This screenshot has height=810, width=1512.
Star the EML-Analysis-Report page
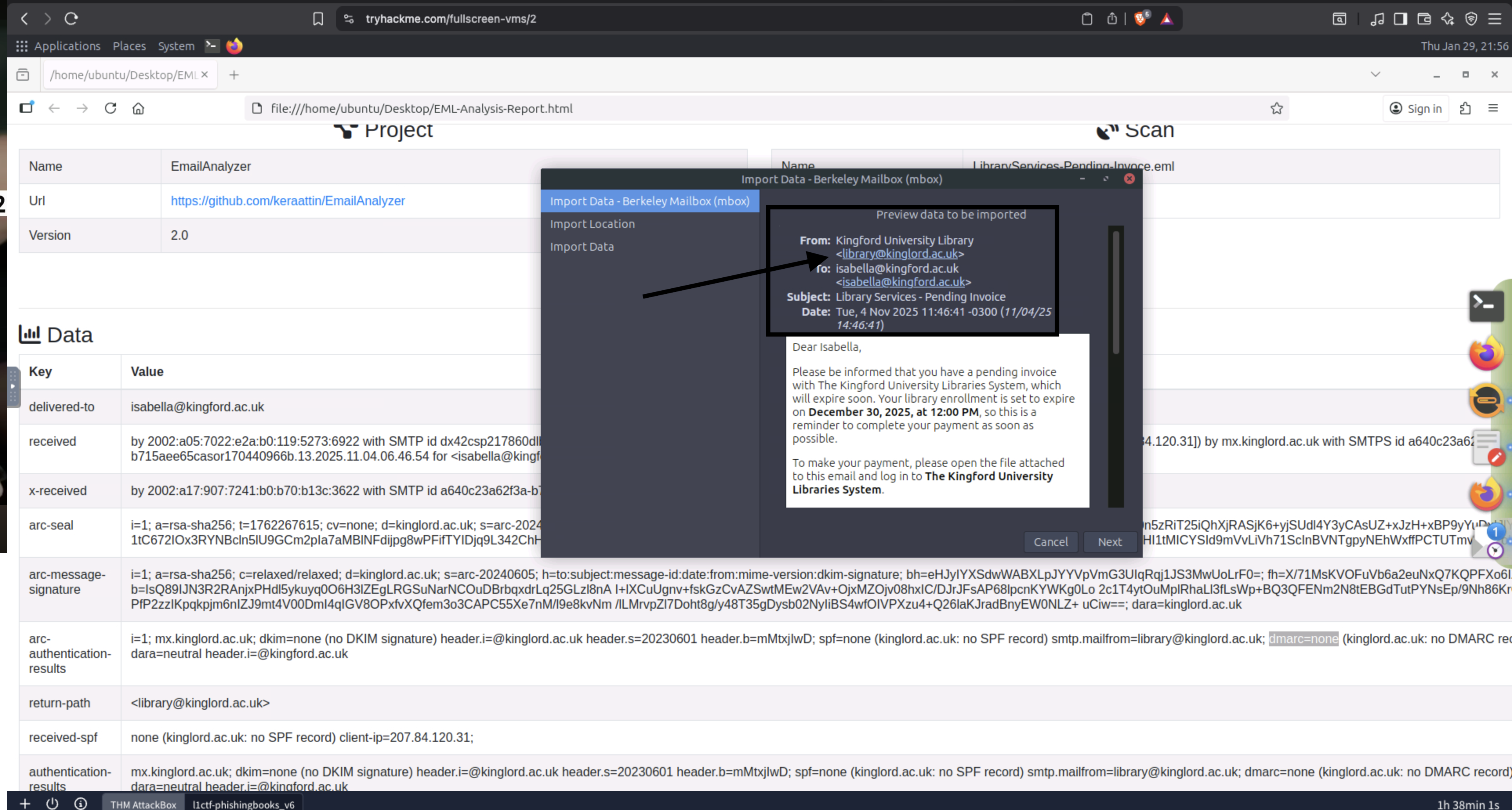pyautogui.click(x=1276, y=108)
